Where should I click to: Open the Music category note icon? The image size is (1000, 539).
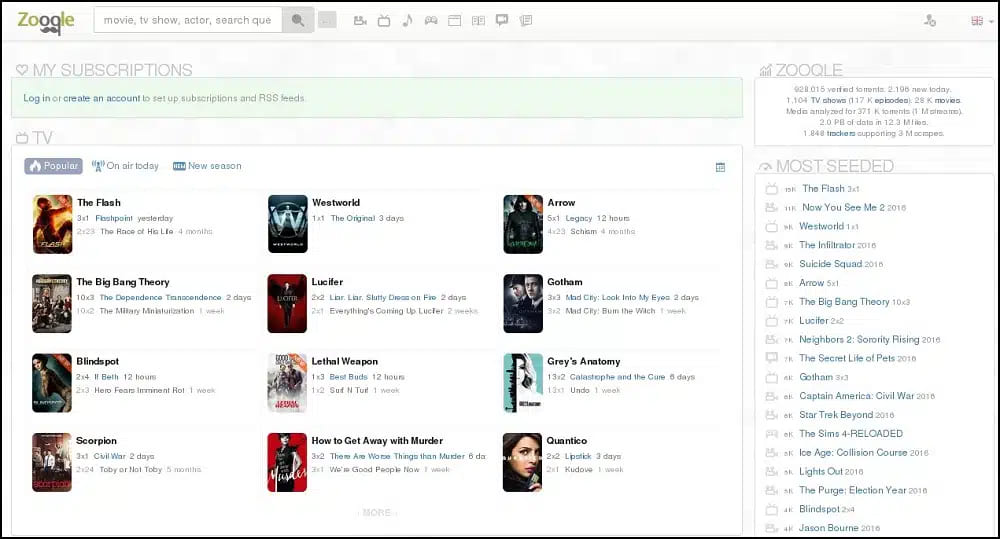407,20
